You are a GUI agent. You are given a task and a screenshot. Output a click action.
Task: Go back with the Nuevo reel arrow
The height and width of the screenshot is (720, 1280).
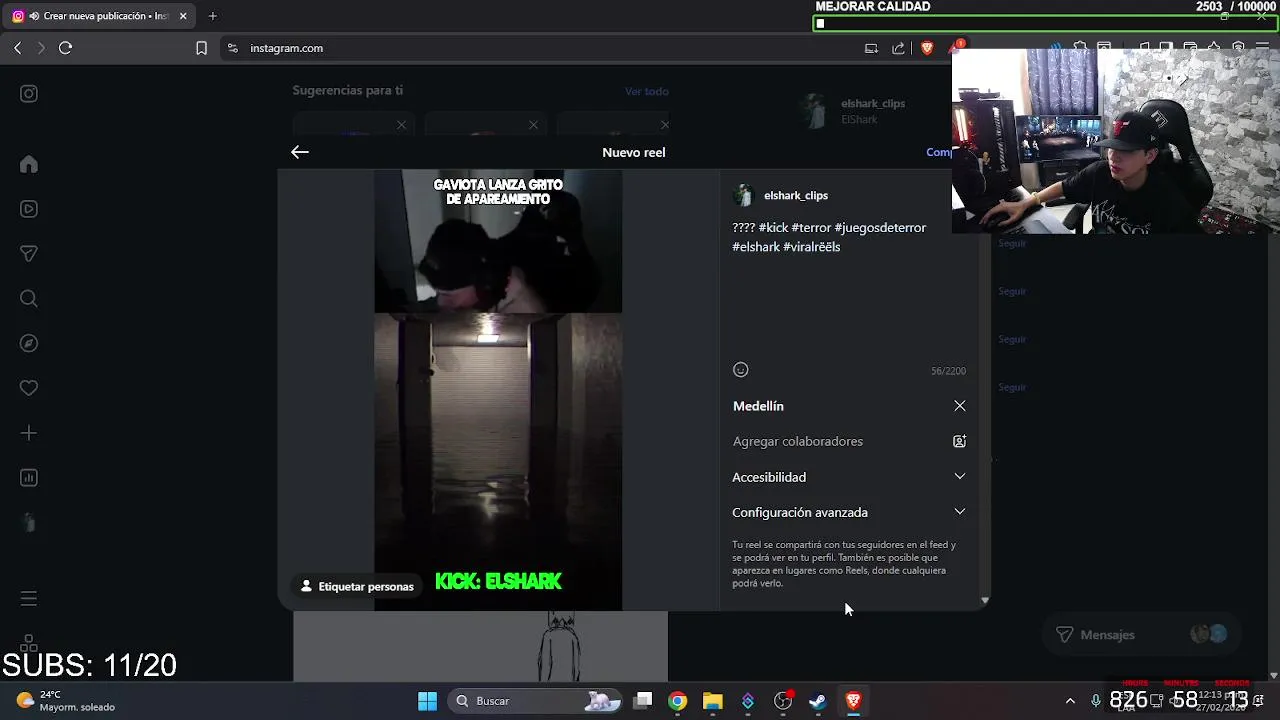[x=300, y=152]
